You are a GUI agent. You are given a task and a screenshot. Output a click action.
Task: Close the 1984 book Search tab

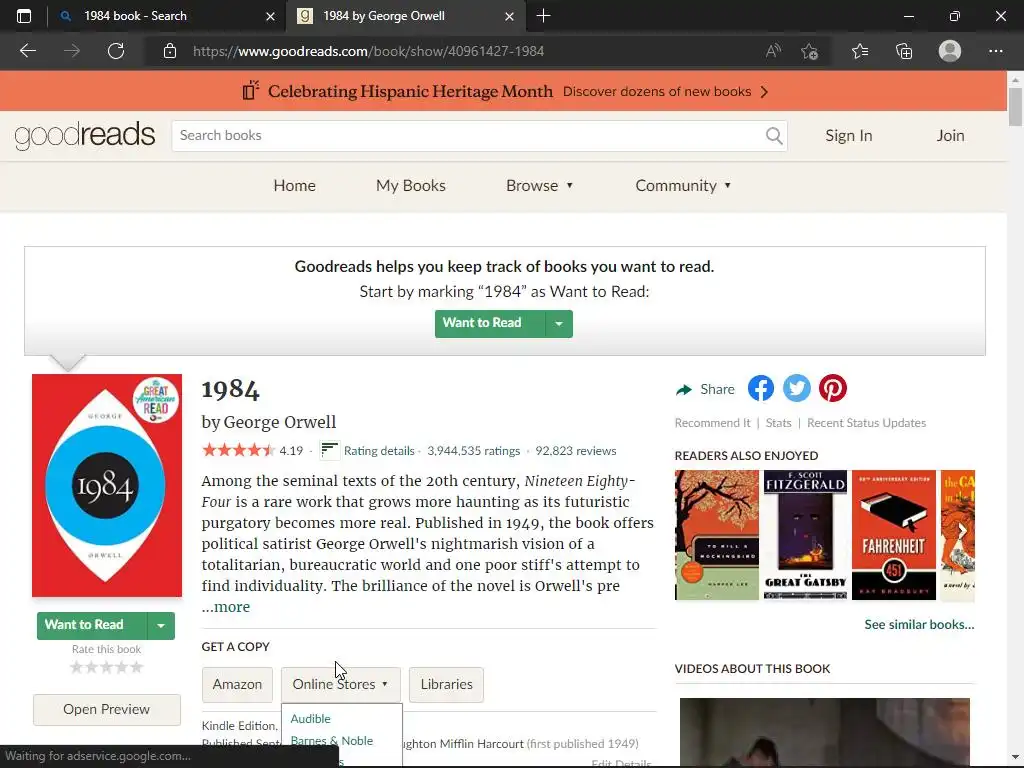click(x=270, y=16)
